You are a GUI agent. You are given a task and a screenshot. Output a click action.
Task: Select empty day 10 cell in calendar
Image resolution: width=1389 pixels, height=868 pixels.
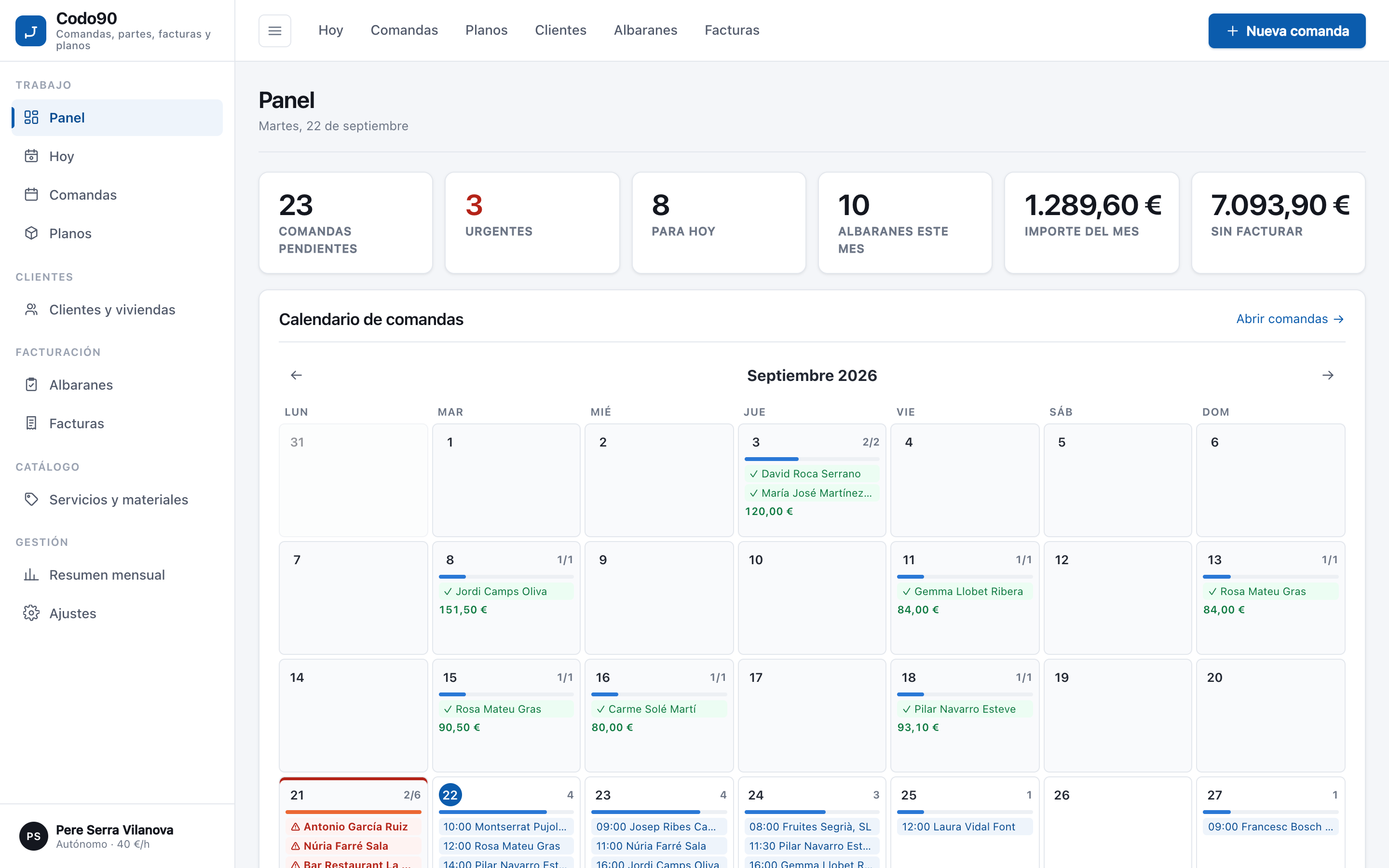click(812, 597)
